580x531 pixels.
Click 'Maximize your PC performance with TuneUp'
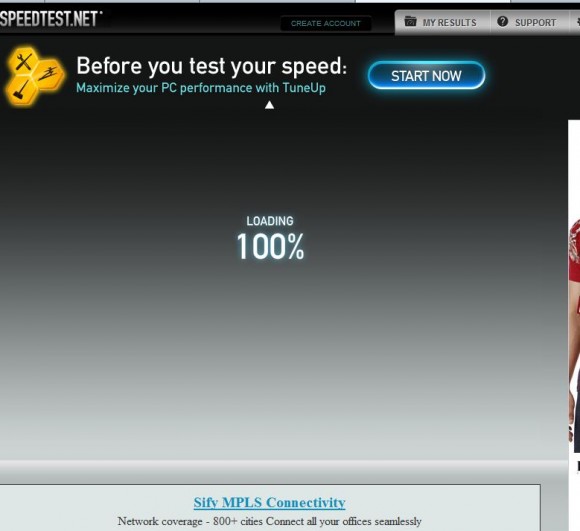[201, 88]
